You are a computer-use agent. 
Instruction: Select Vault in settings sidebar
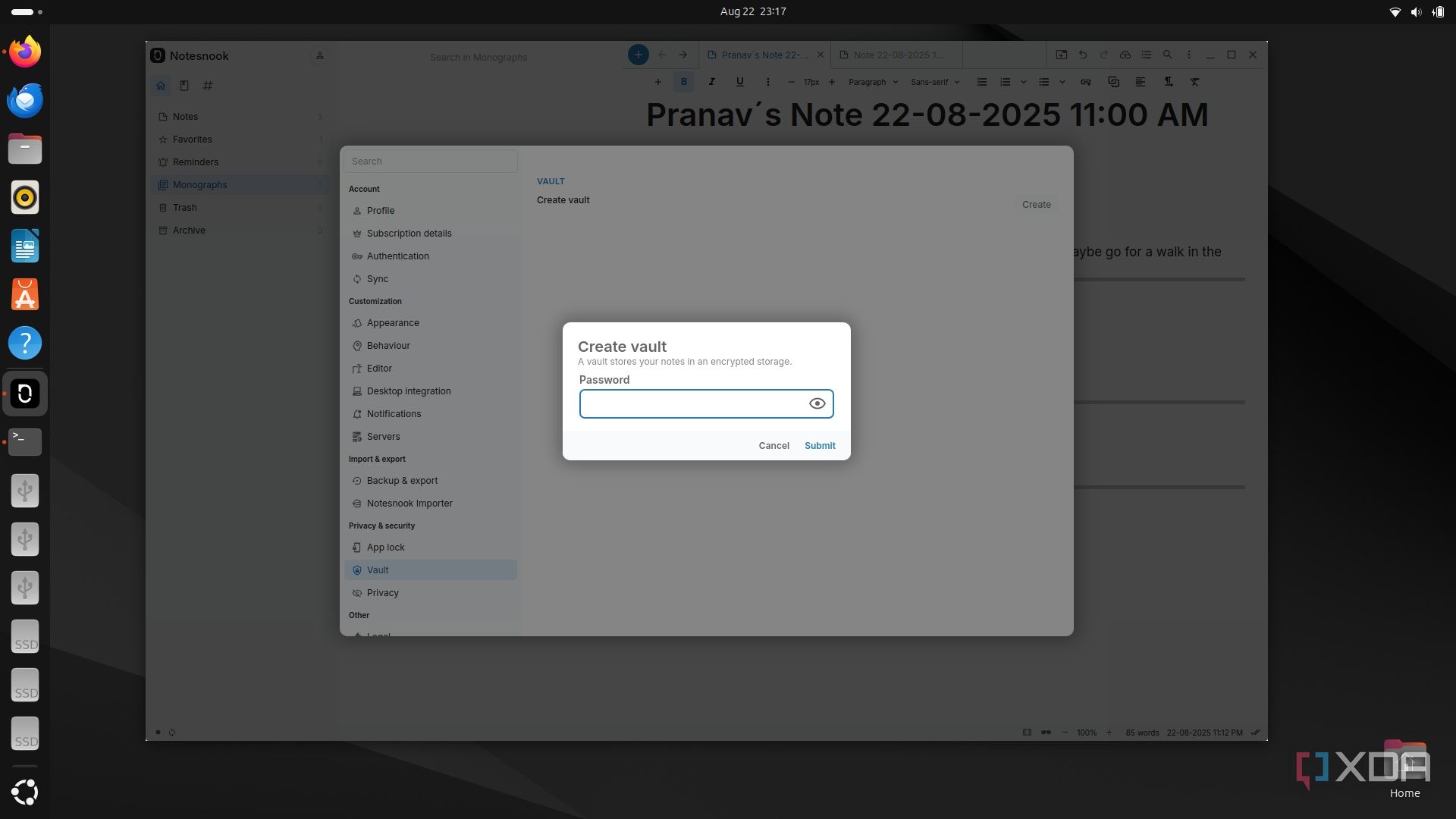point(430,570)
